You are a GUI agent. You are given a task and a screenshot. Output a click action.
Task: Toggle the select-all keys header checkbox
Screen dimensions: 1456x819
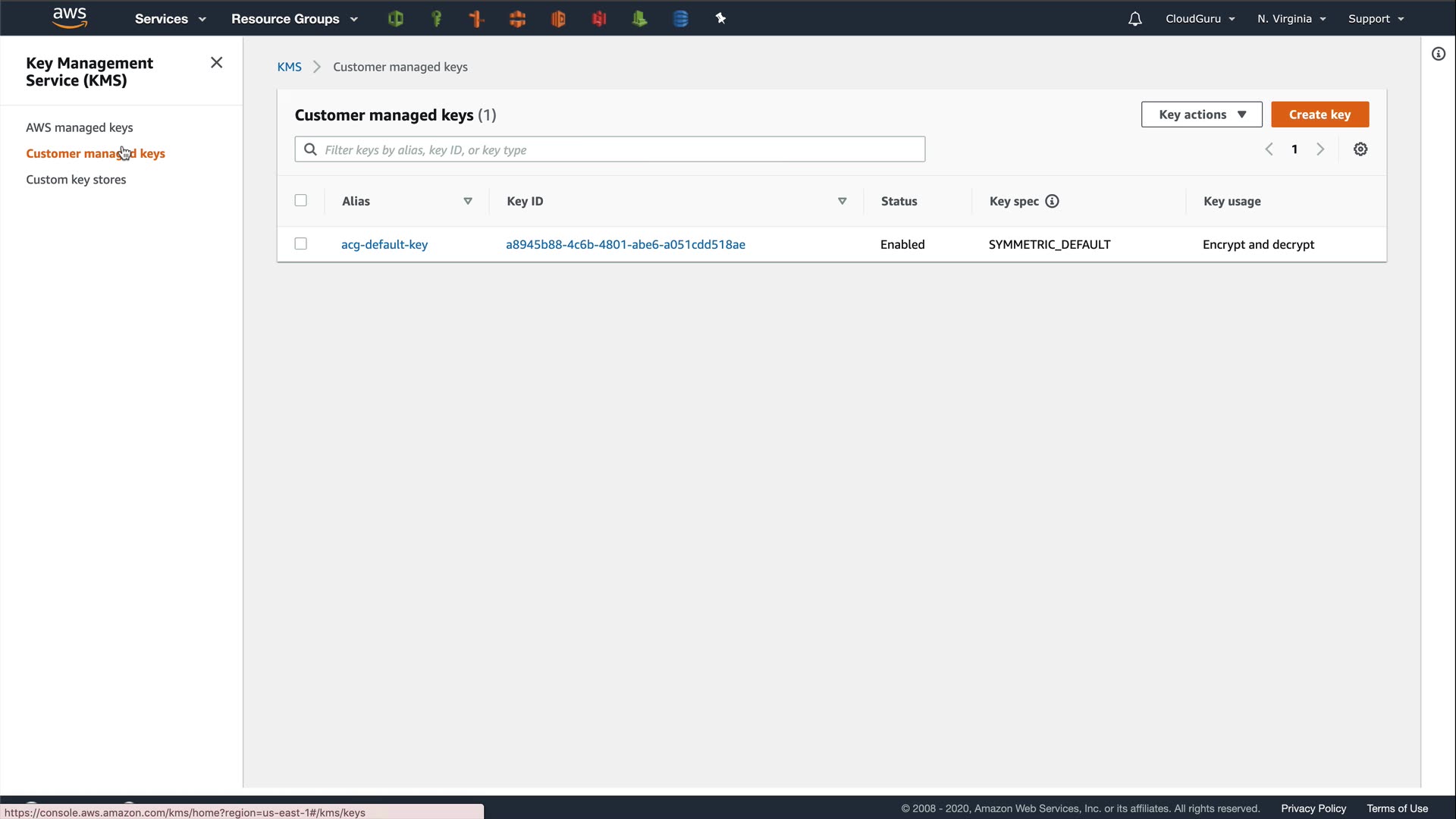301,201
